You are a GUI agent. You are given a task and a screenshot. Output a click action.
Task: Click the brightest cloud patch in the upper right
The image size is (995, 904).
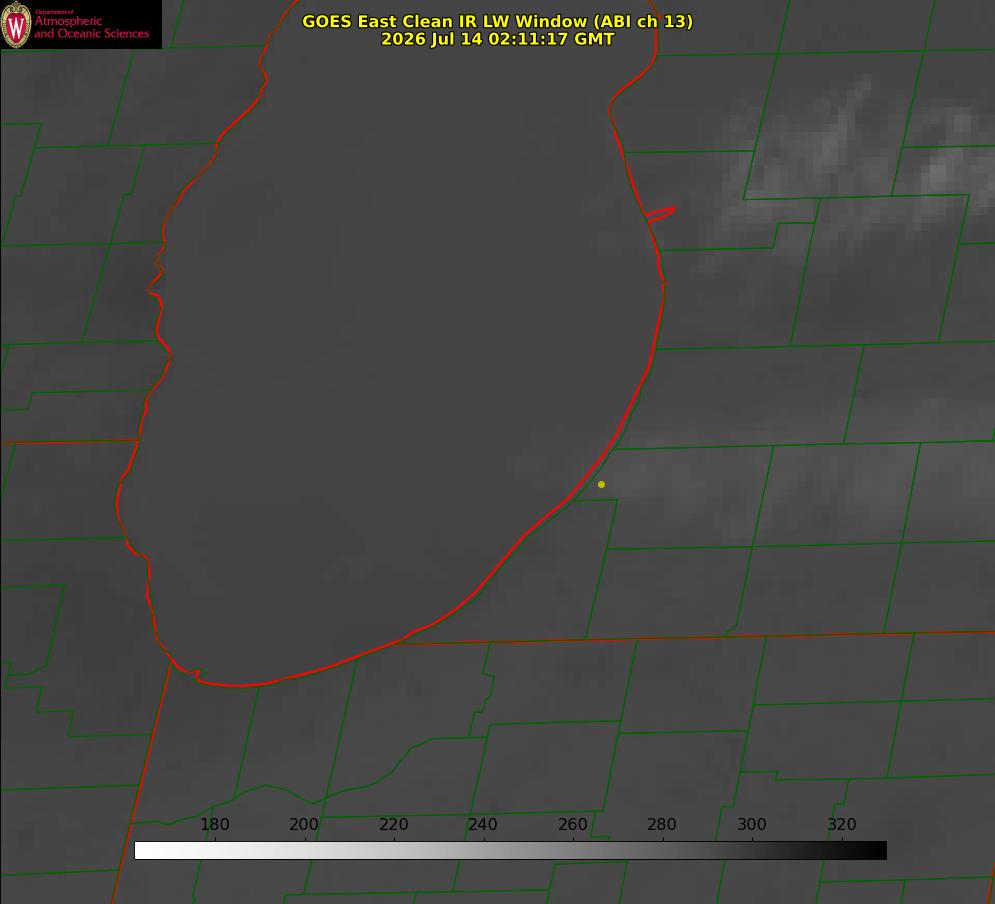[x=939, y=171]
